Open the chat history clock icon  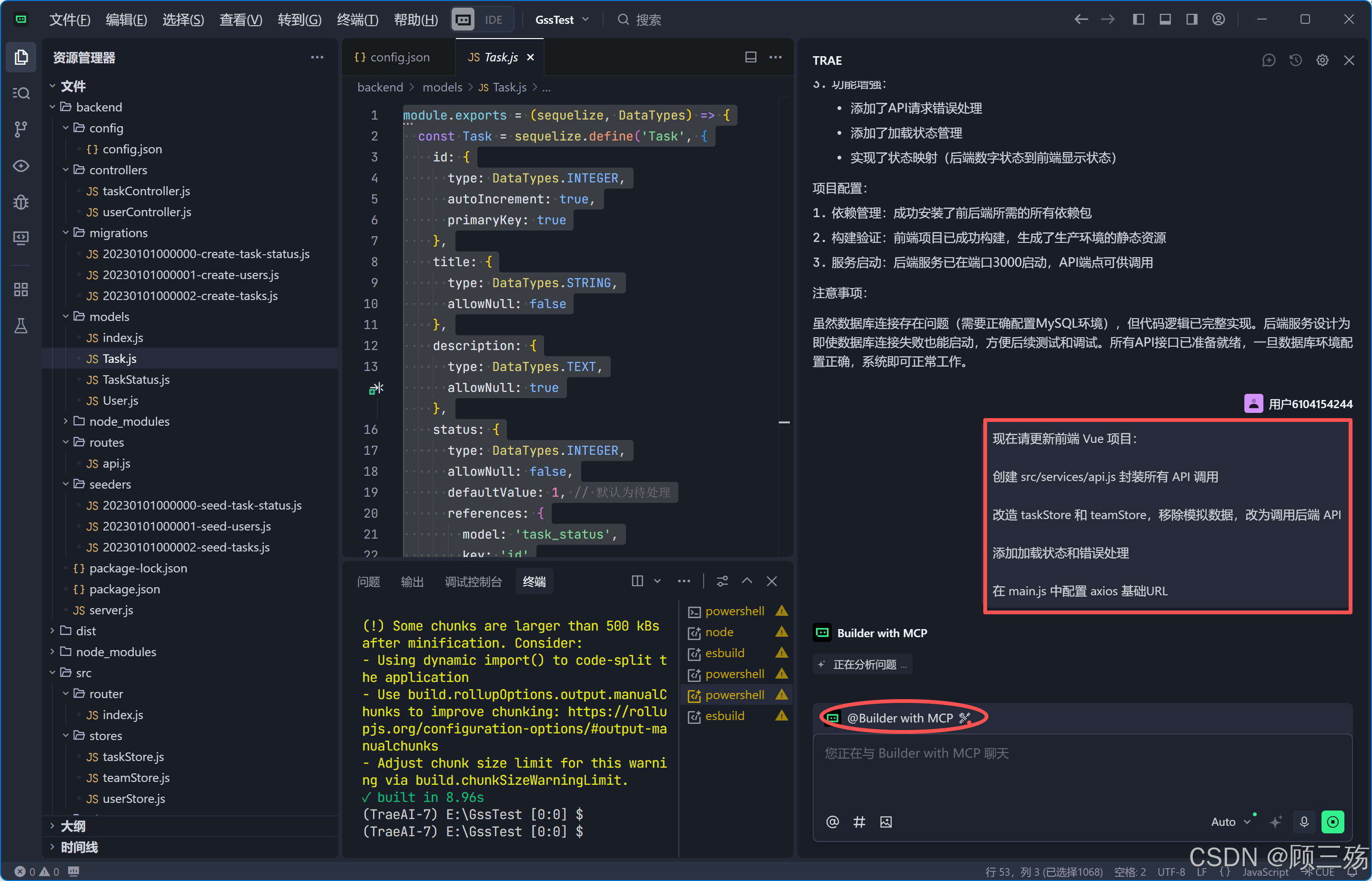click(1295, 60)
